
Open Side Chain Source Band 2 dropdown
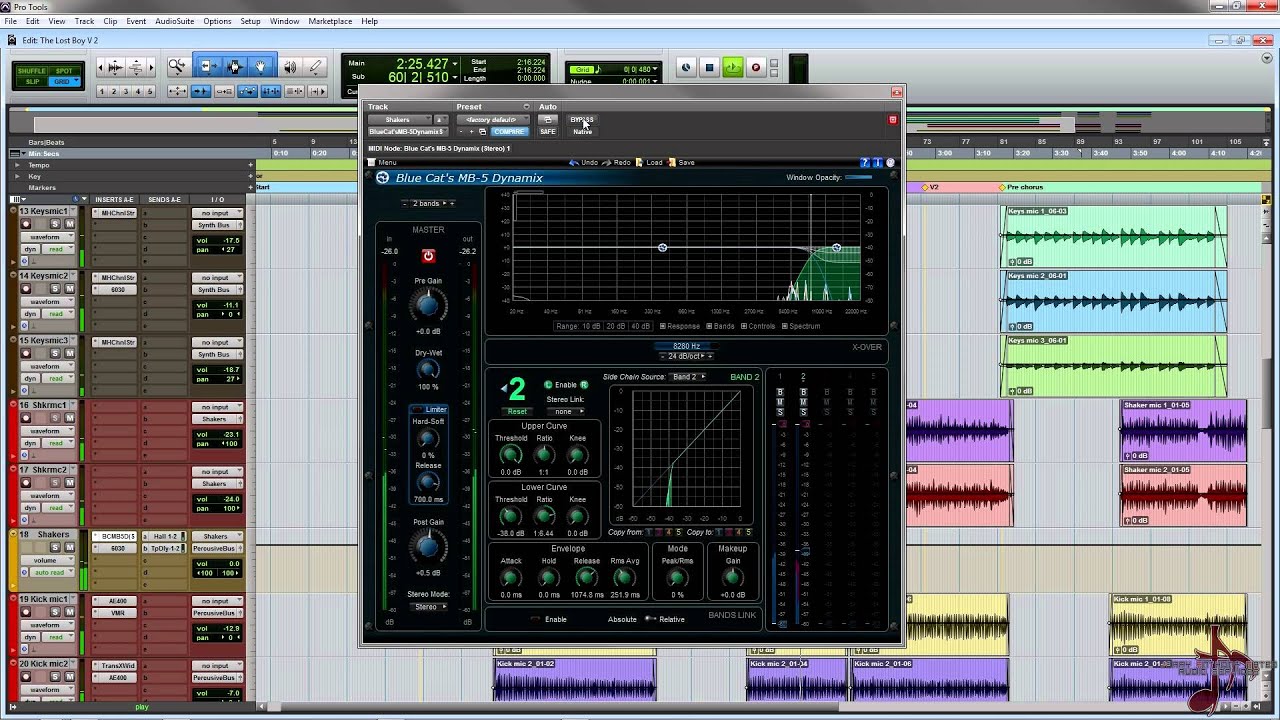pyautogui.click(x=687, y=377)
